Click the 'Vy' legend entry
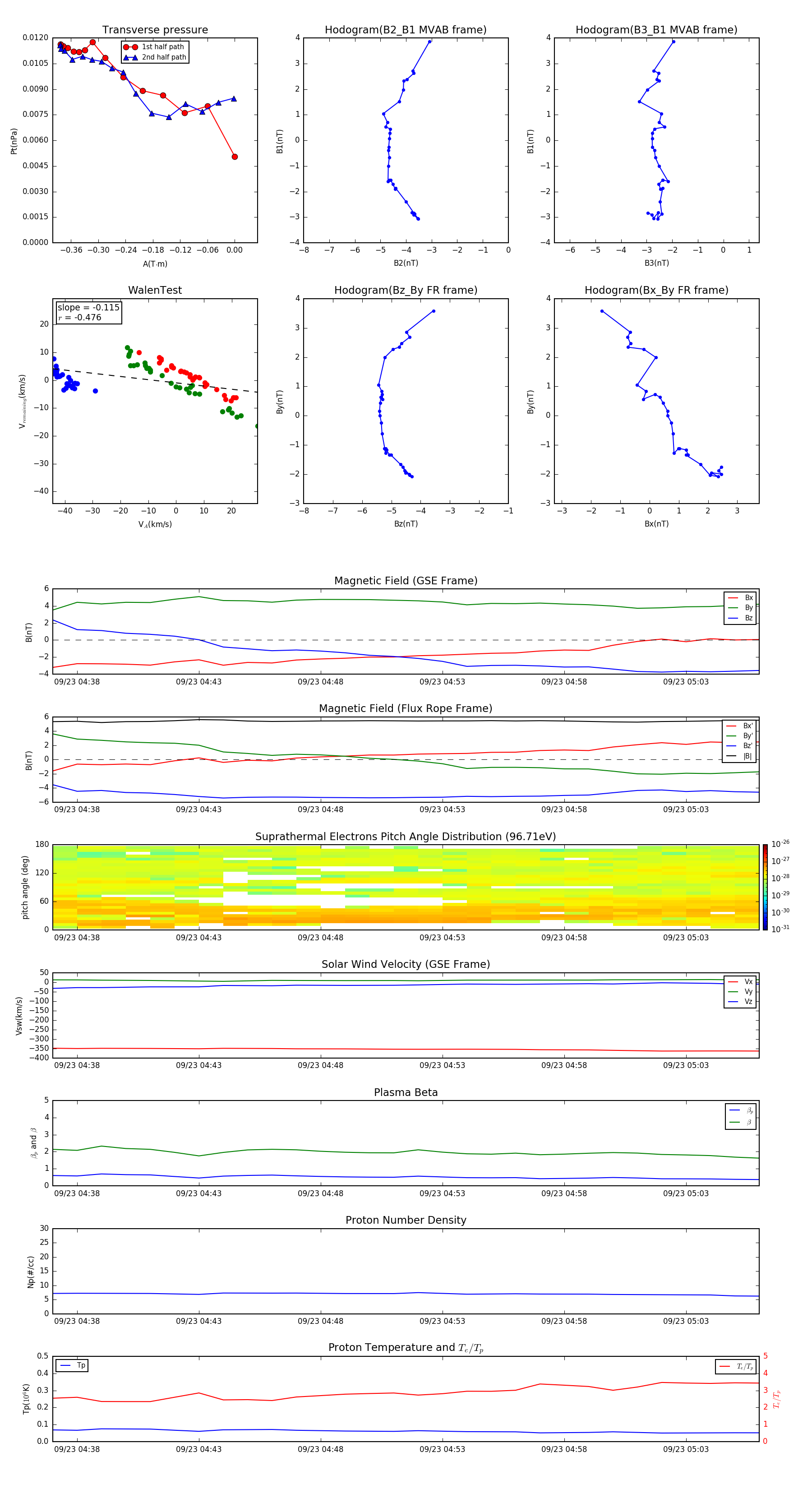This screenshot has height=1489, width=812. click(740, 992)
